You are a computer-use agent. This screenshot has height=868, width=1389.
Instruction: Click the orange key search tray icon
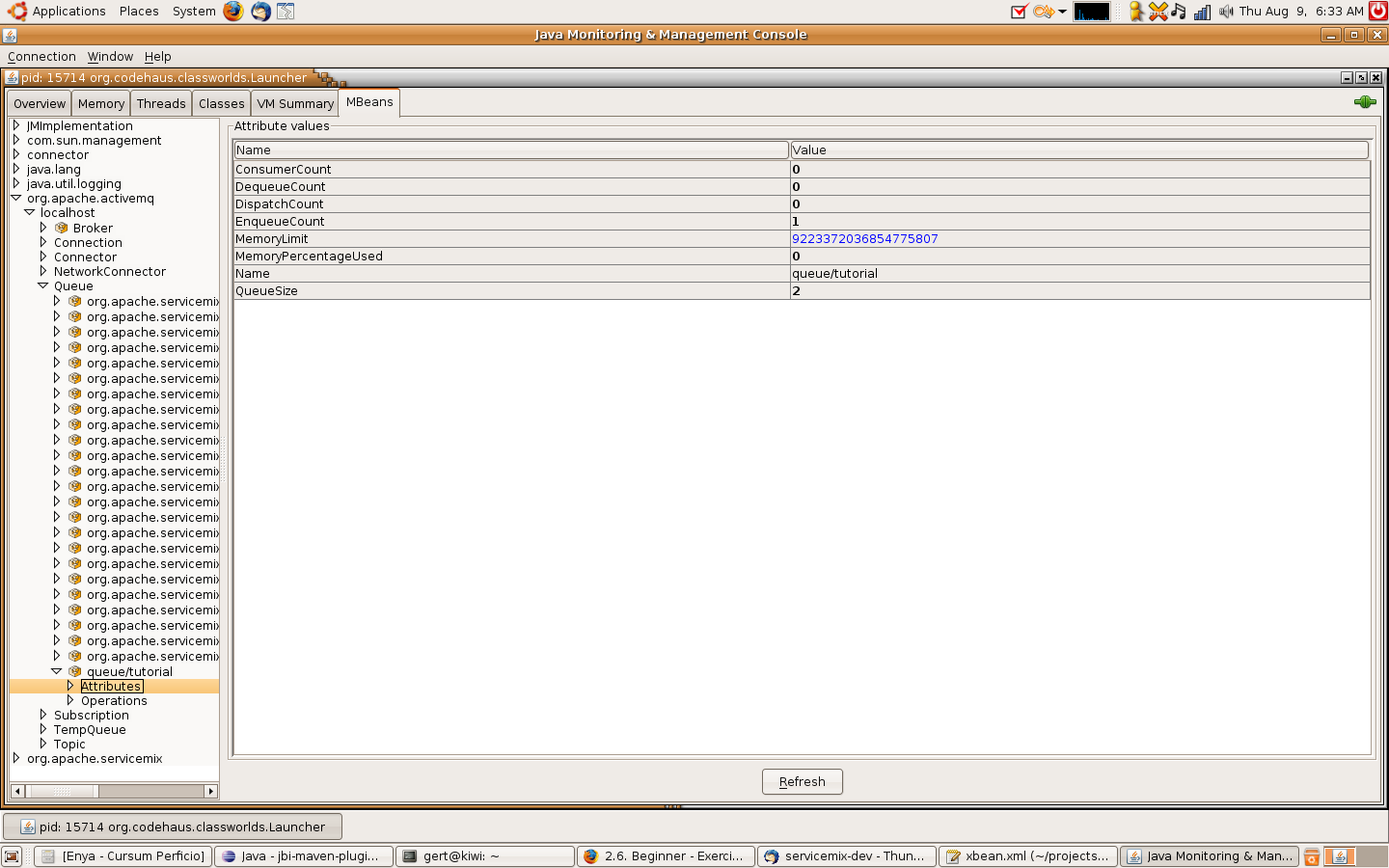1042,12
